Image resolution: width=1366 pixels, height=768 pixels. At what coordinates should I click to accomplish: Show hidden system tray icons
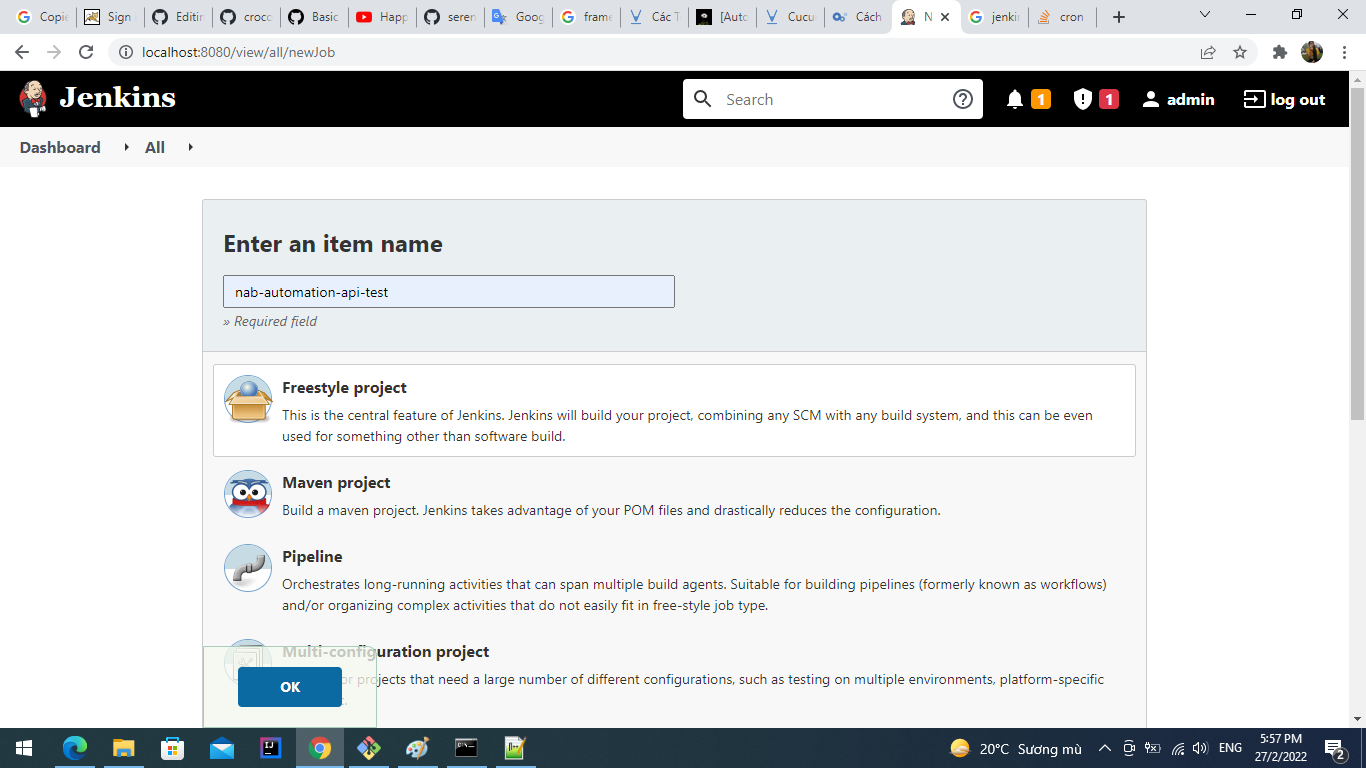pos(1105,748)
